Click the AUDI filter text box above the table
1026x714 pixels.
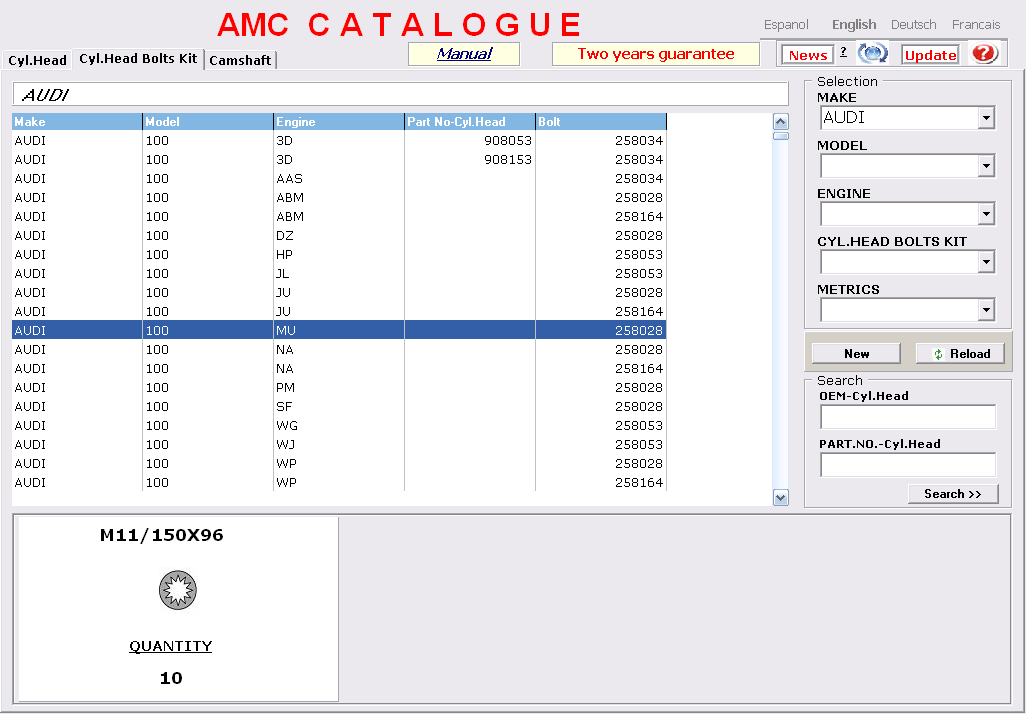point(400,94)
